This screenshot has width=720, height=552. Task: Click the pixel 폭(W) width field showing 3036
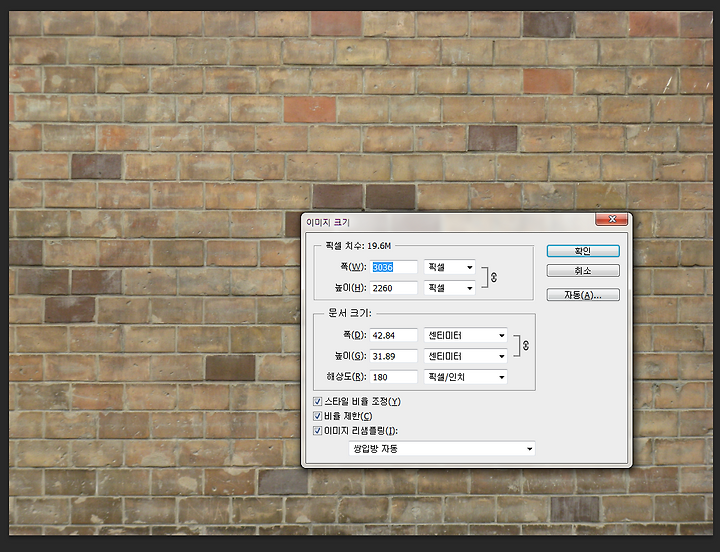(x=394, y=267)
